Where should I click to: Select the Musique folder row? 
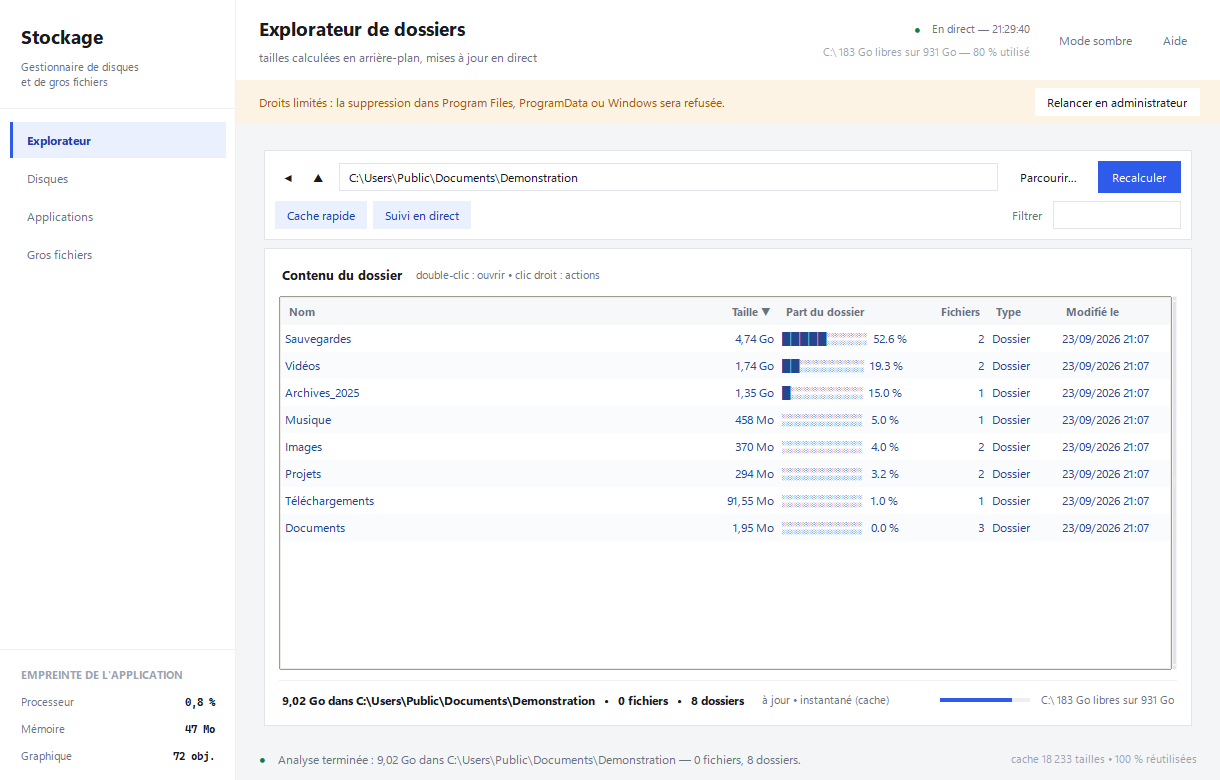click(725, 420)
